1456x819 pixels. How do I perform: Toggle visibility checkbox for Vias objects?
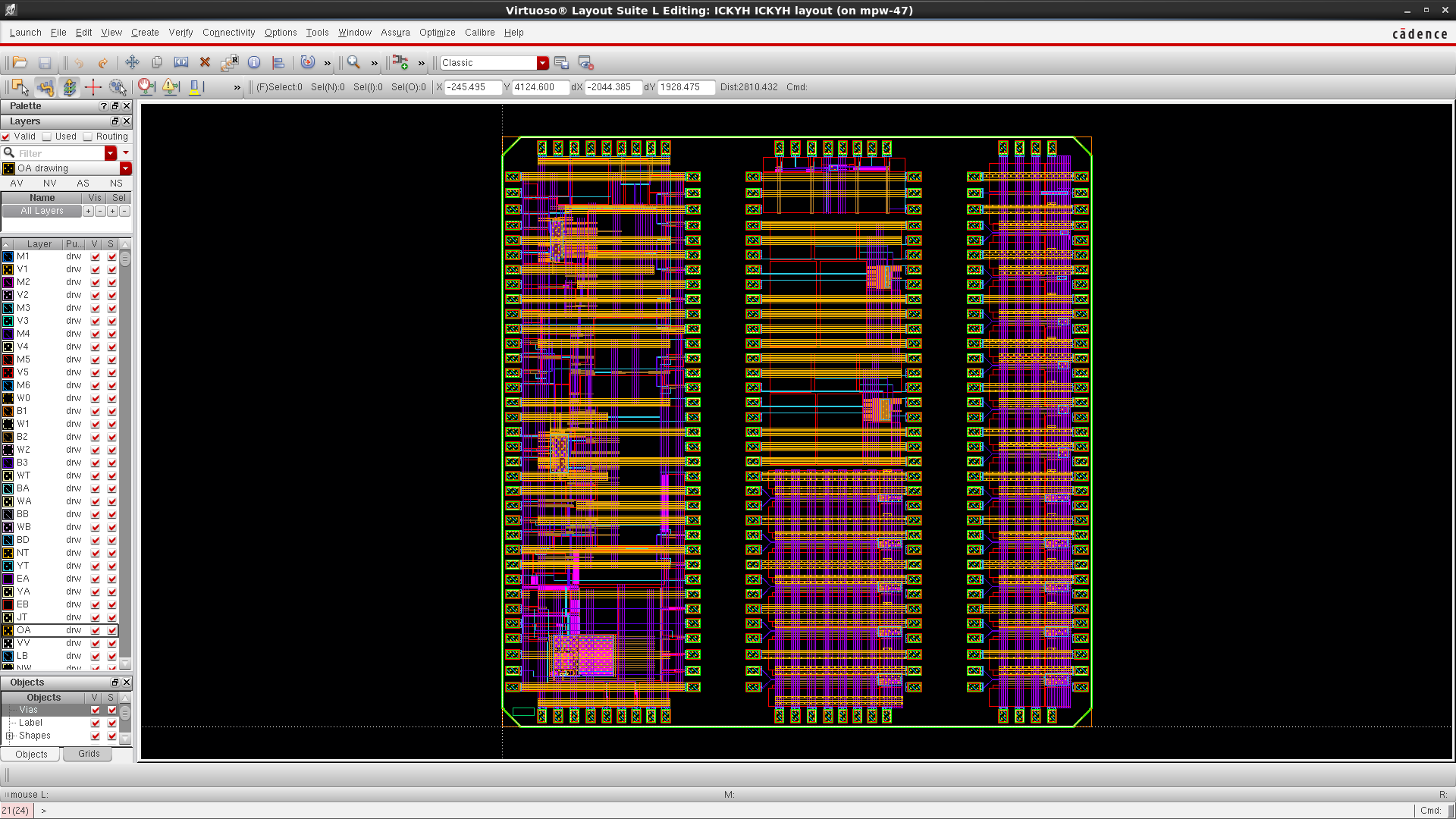tap(95, 710)
